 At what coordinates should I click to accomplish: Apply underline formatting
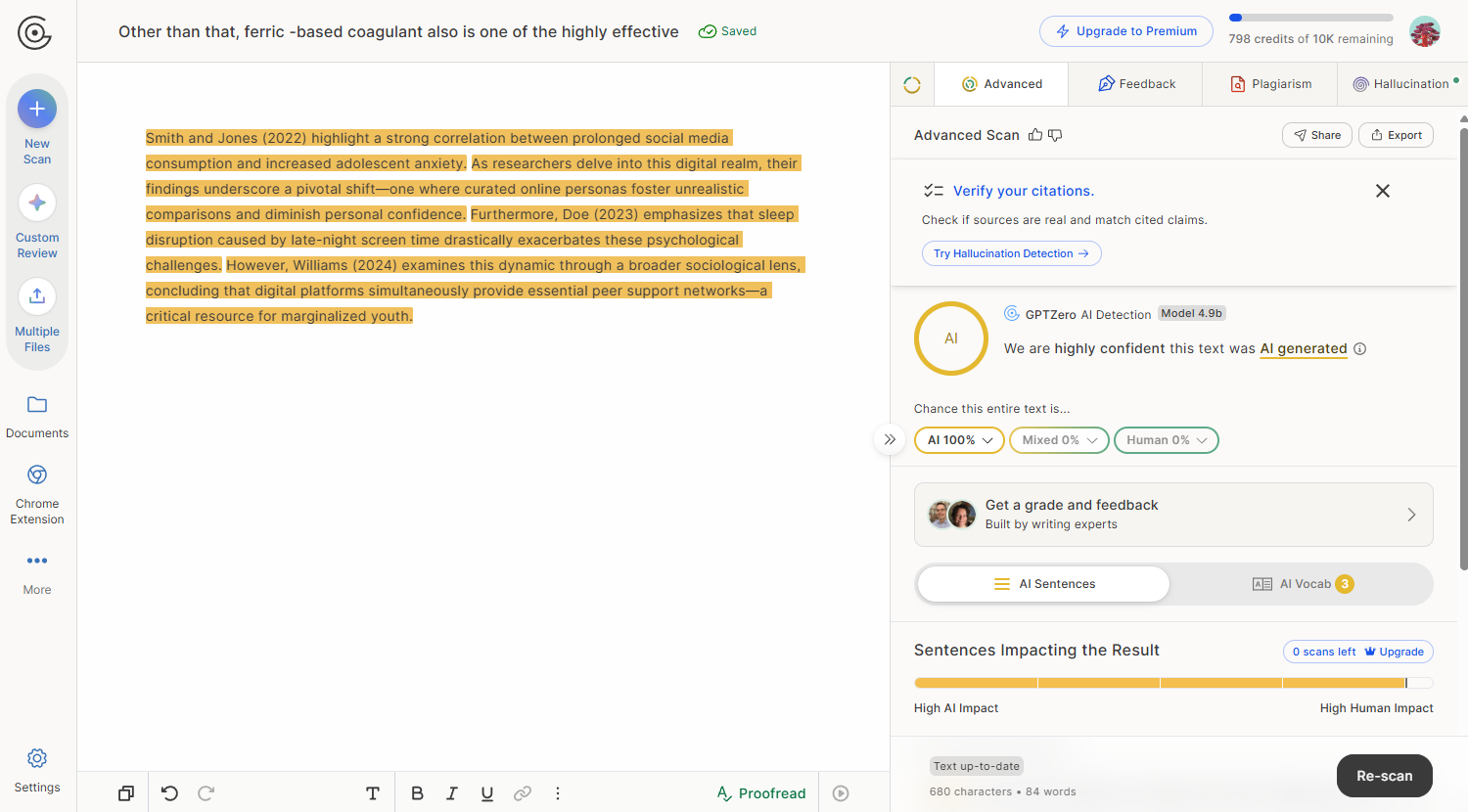click(x=487, y=793)
